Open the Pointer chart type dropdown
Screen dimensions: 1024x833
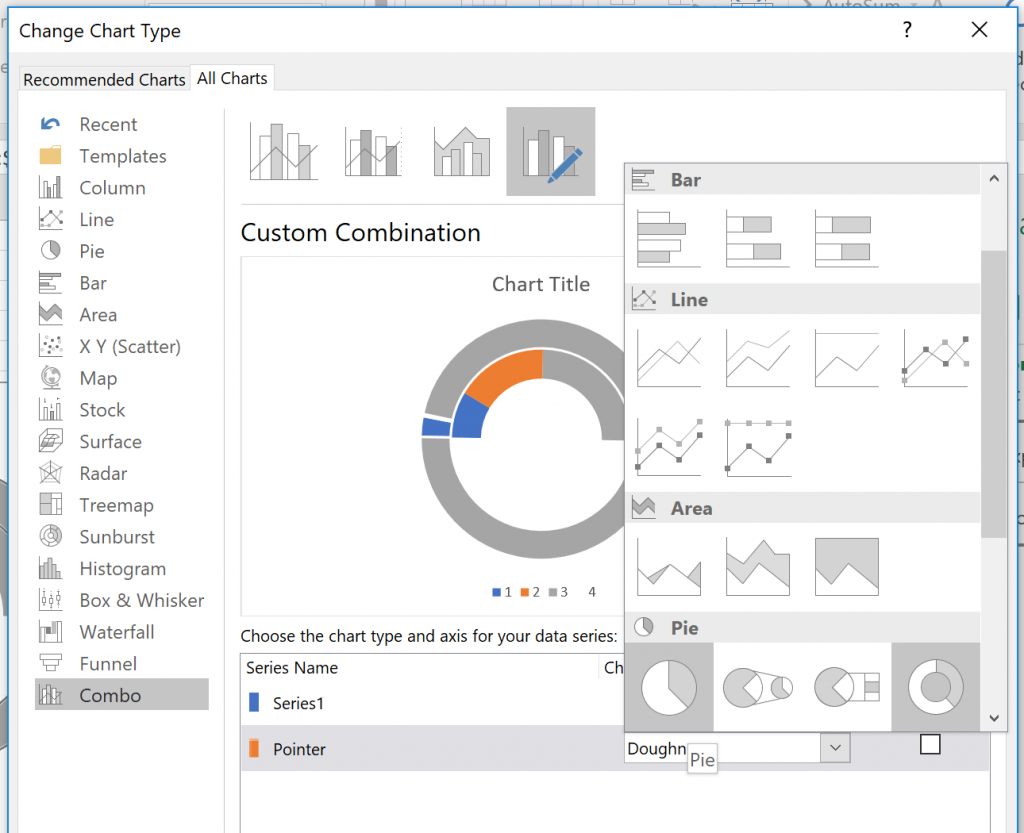(835, 748)
